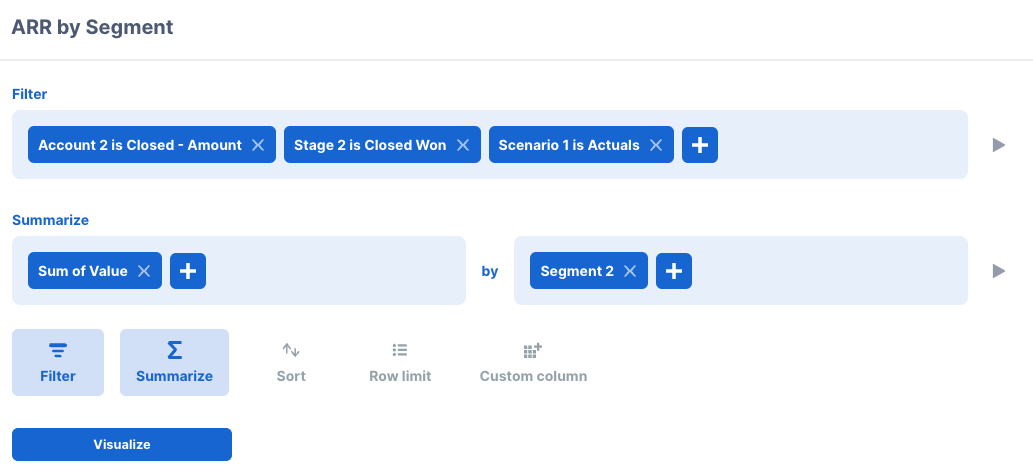Add a Custom column step

pos(533,362)
